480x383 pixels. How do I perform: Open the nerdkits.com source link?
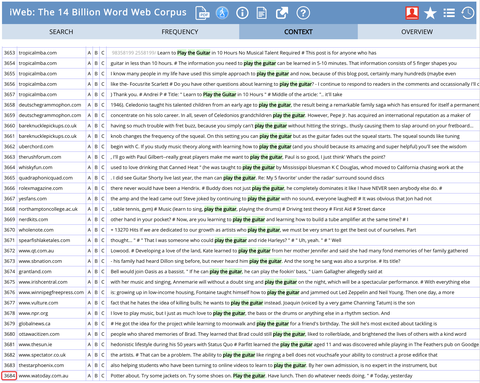point(33,219)
